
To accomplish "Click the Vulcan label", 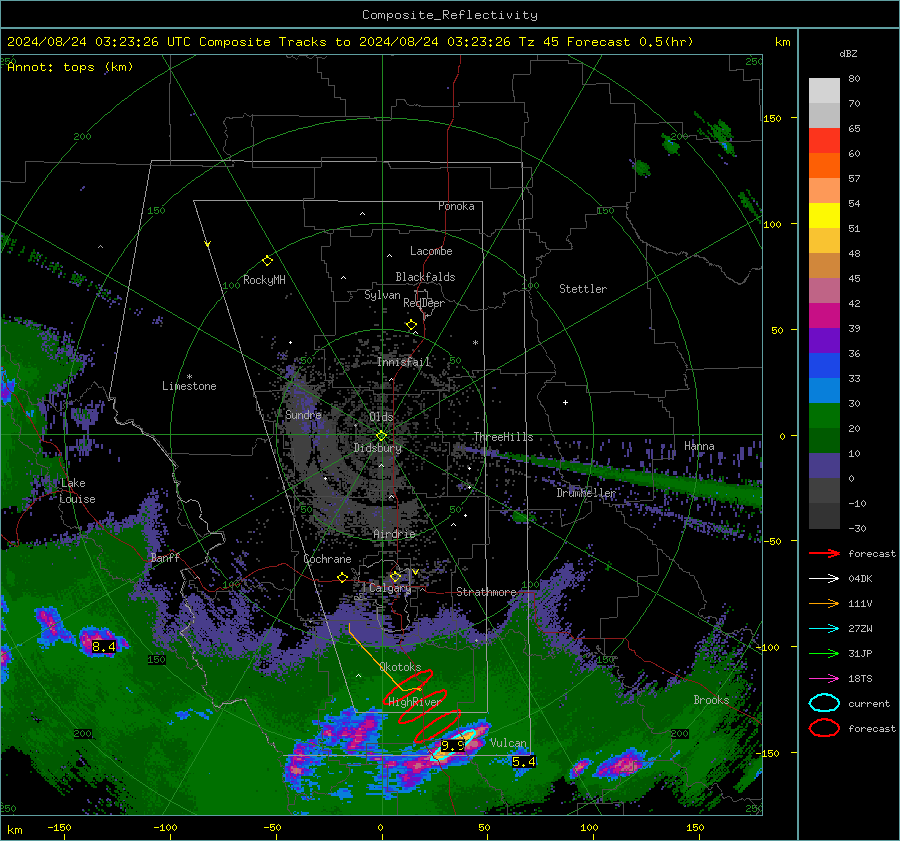I will tap(508, 743).
